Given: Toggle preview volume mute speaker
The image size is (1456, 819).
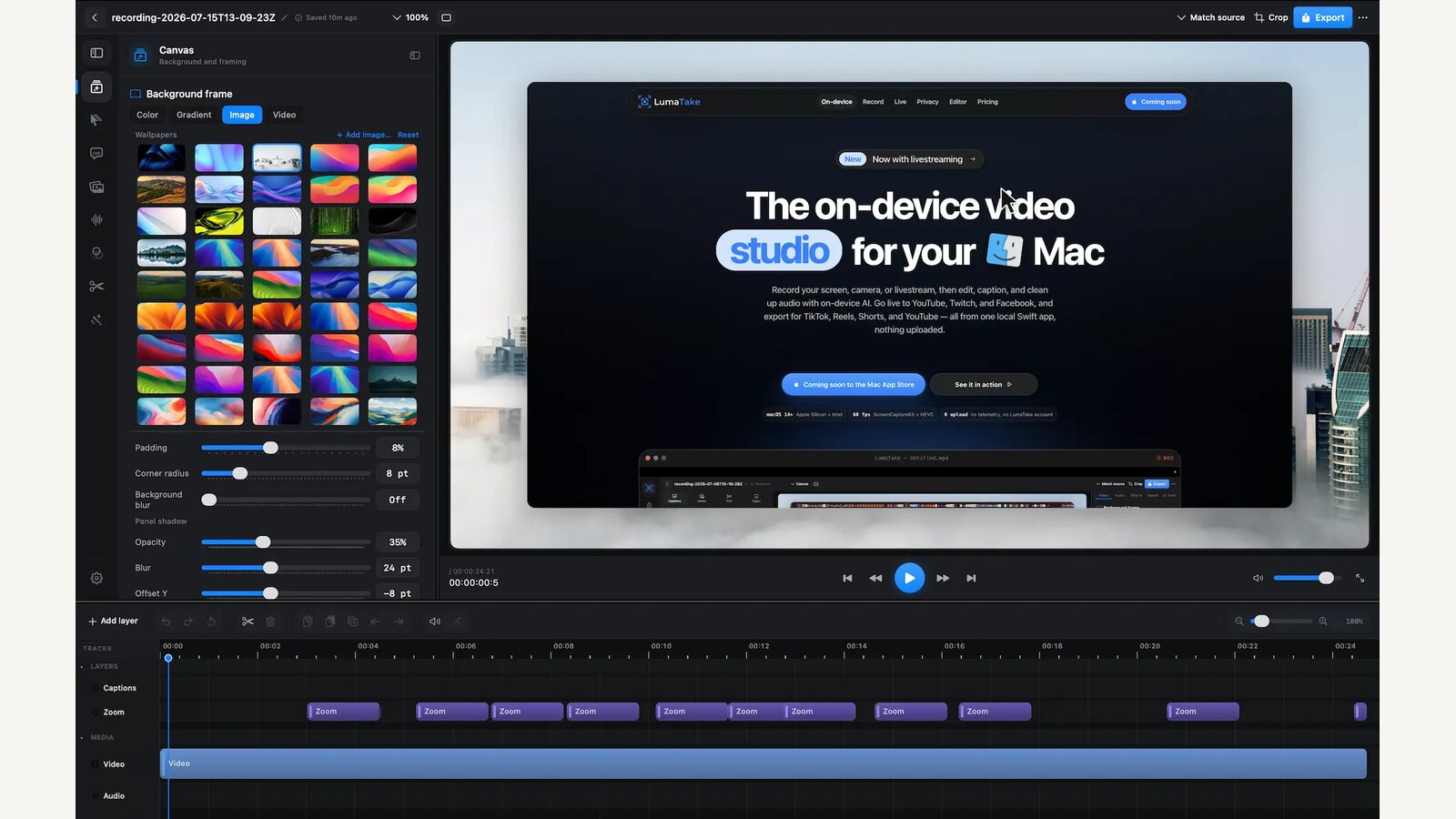Looking at the screenshot, I should tap(1258, 578).
